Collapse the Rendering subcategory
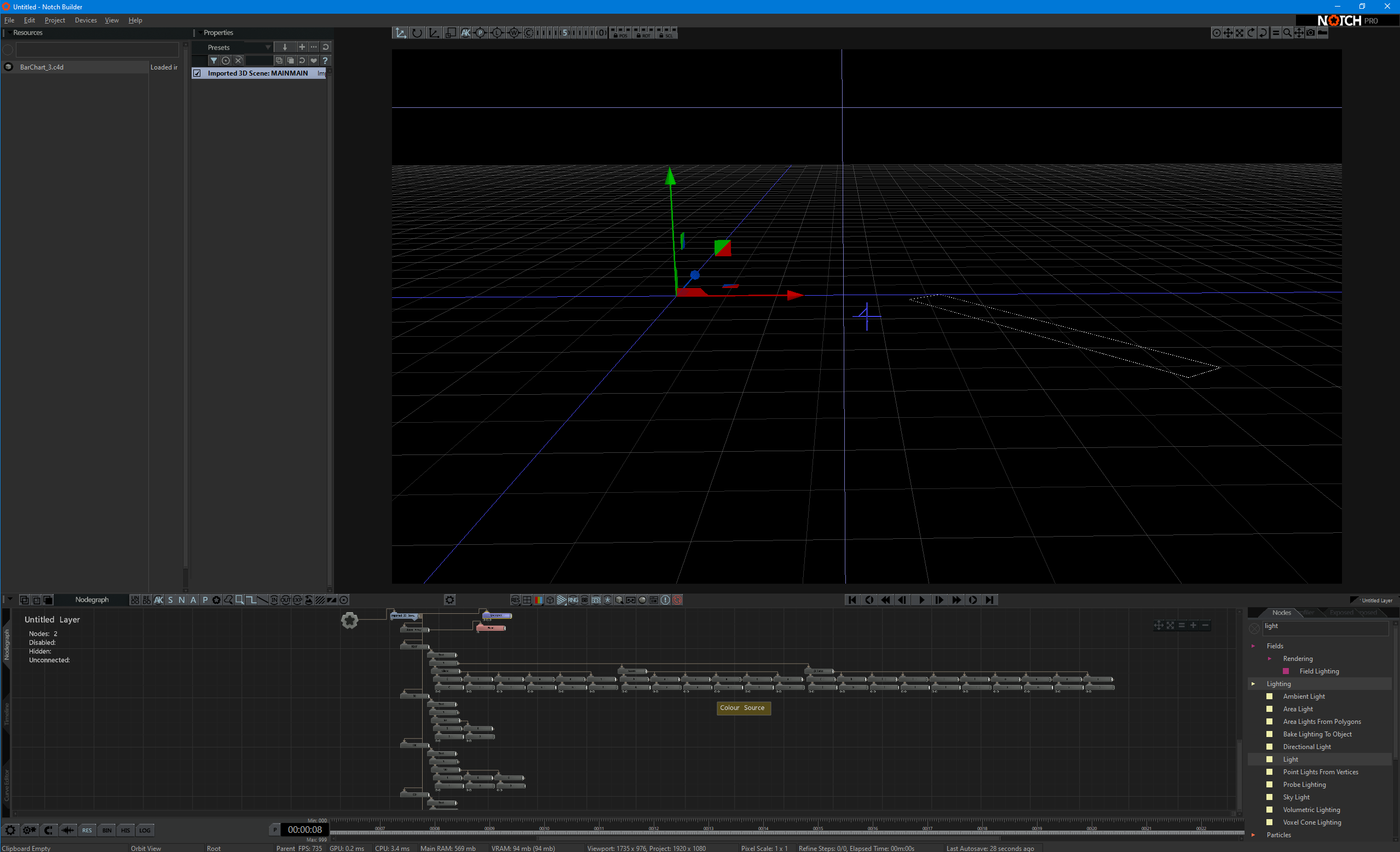1400x852 pixels. pos(1269,658)
